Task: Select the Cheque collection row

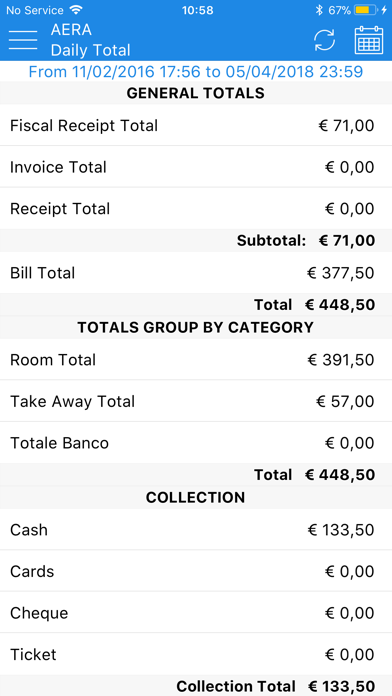Action: (196, 613)
